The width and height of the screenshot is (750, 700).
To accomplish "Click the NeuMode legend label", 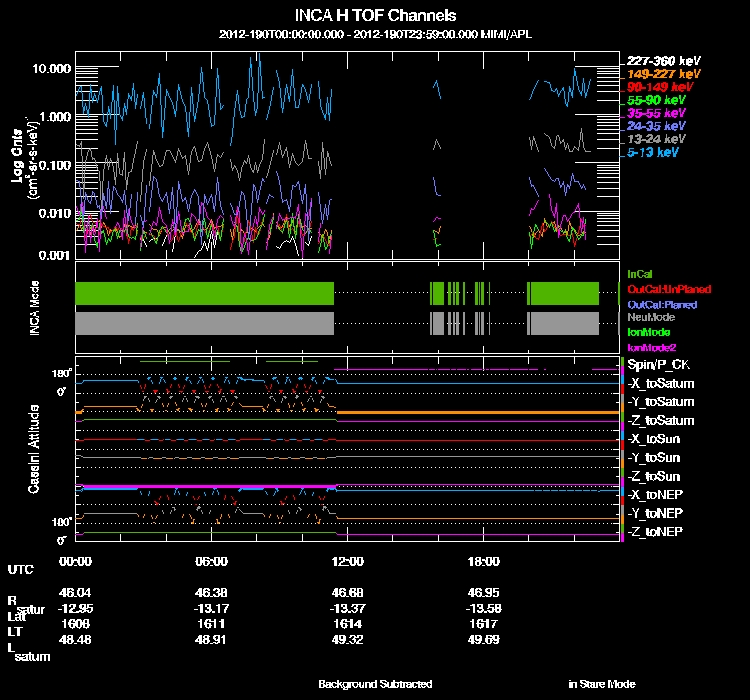I will pyautogui.click(x=650, y=317).
